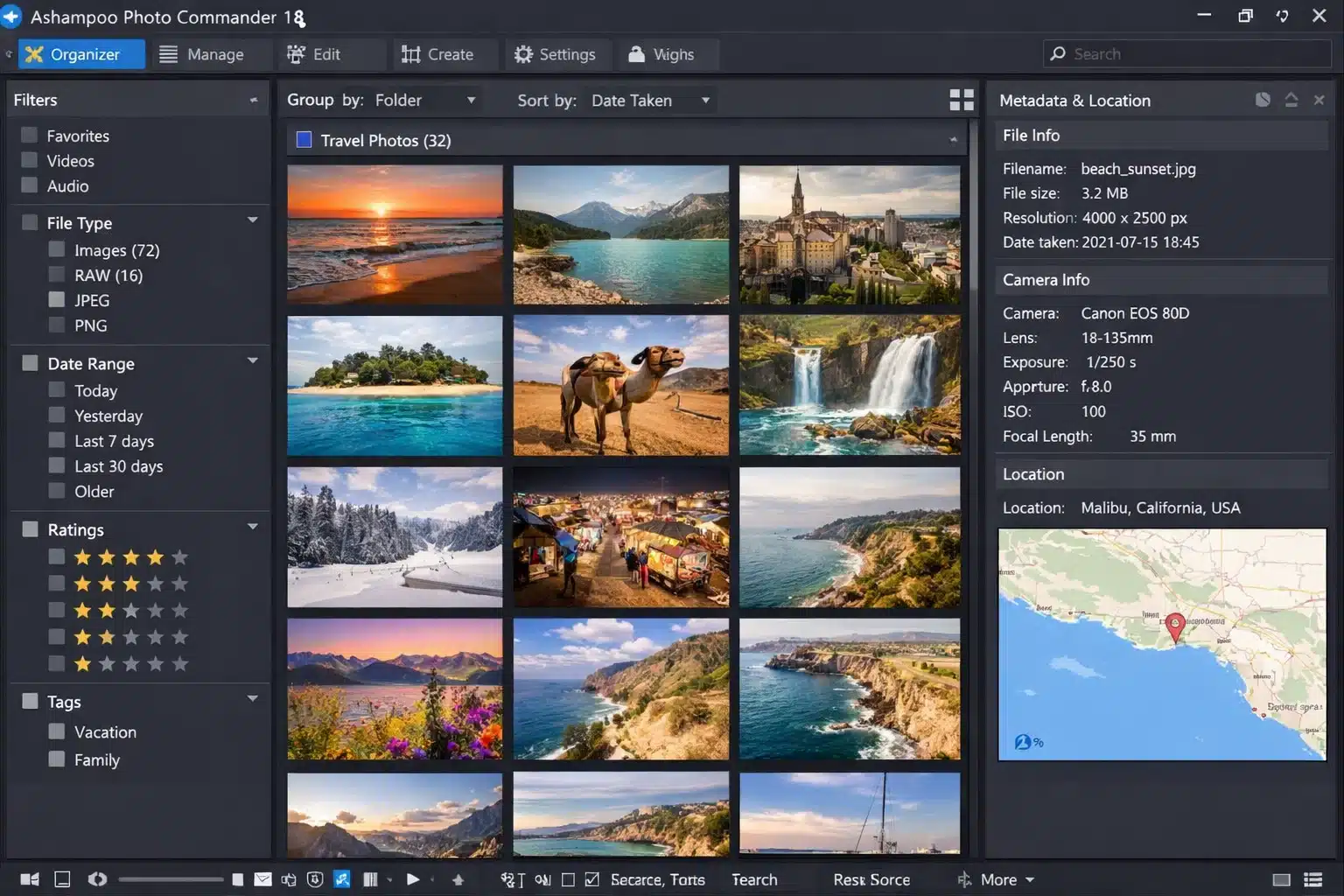Open the grid view icon above thumbnails

961,100
